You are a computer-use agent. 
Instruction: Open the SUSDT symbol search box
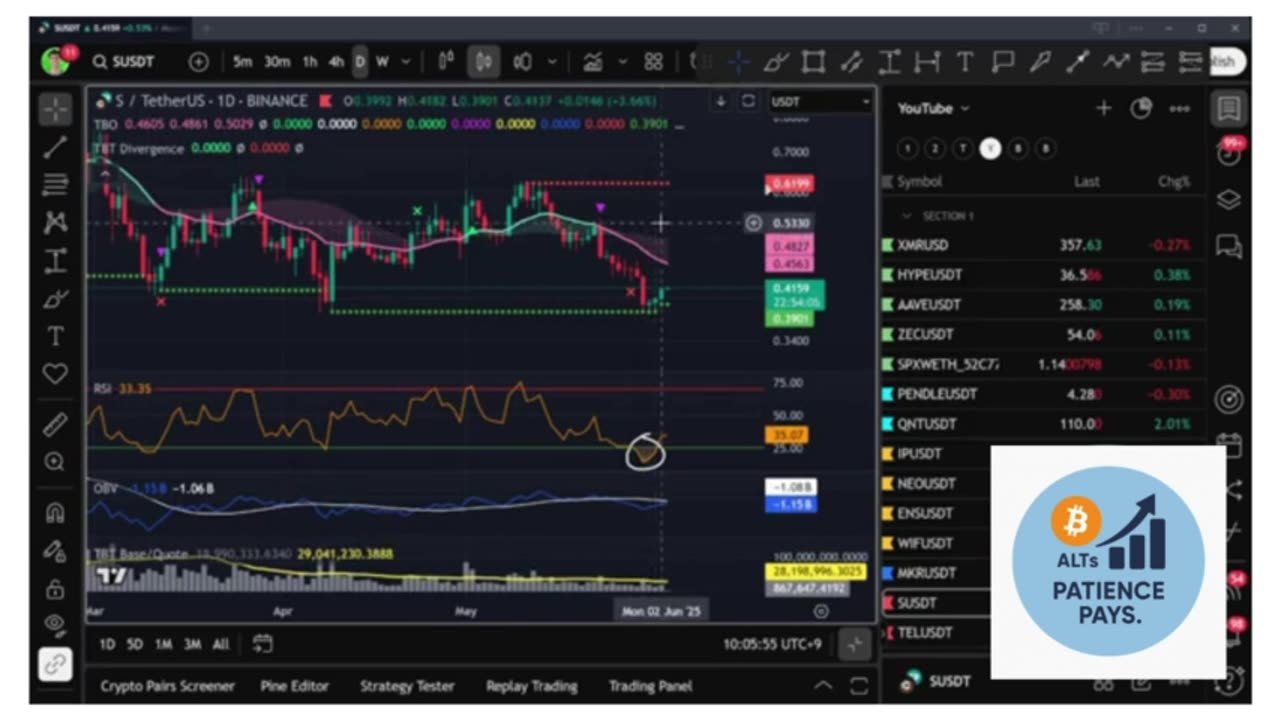(124, 62)
